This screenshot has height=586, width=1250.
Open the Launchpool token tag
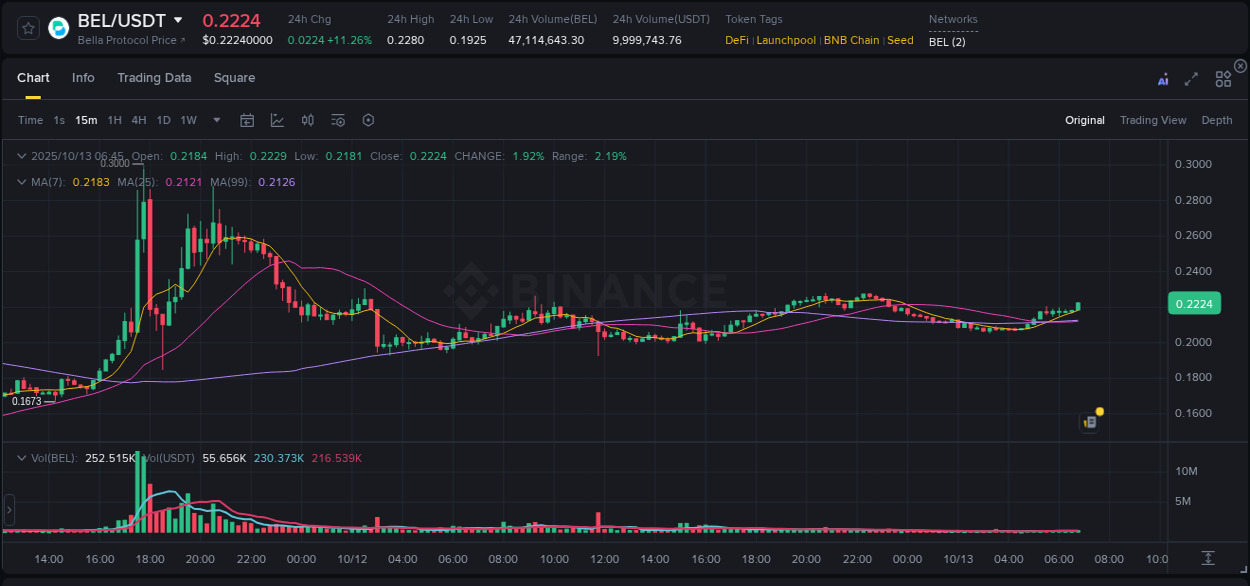click(786, 40)
